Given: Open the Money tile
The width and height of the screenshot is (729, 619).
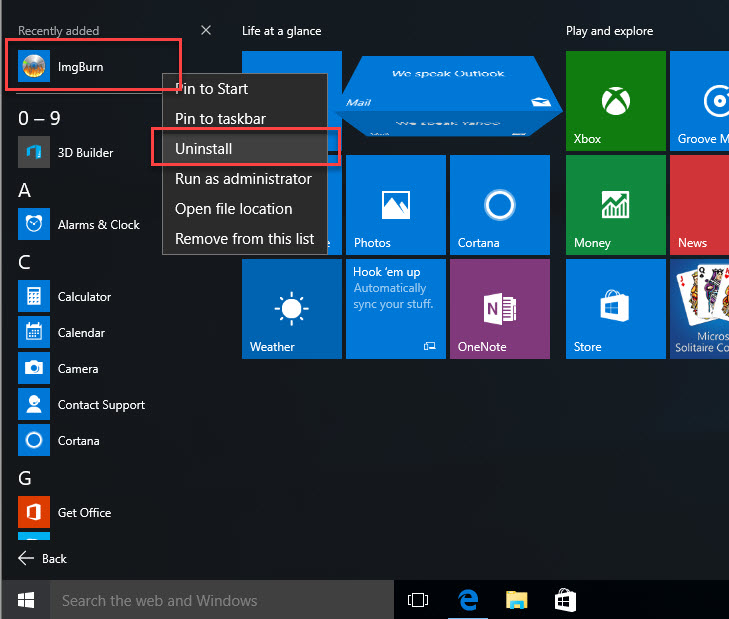Looking at the screenshot, I should pyautogui.click(x=616, y=205).
